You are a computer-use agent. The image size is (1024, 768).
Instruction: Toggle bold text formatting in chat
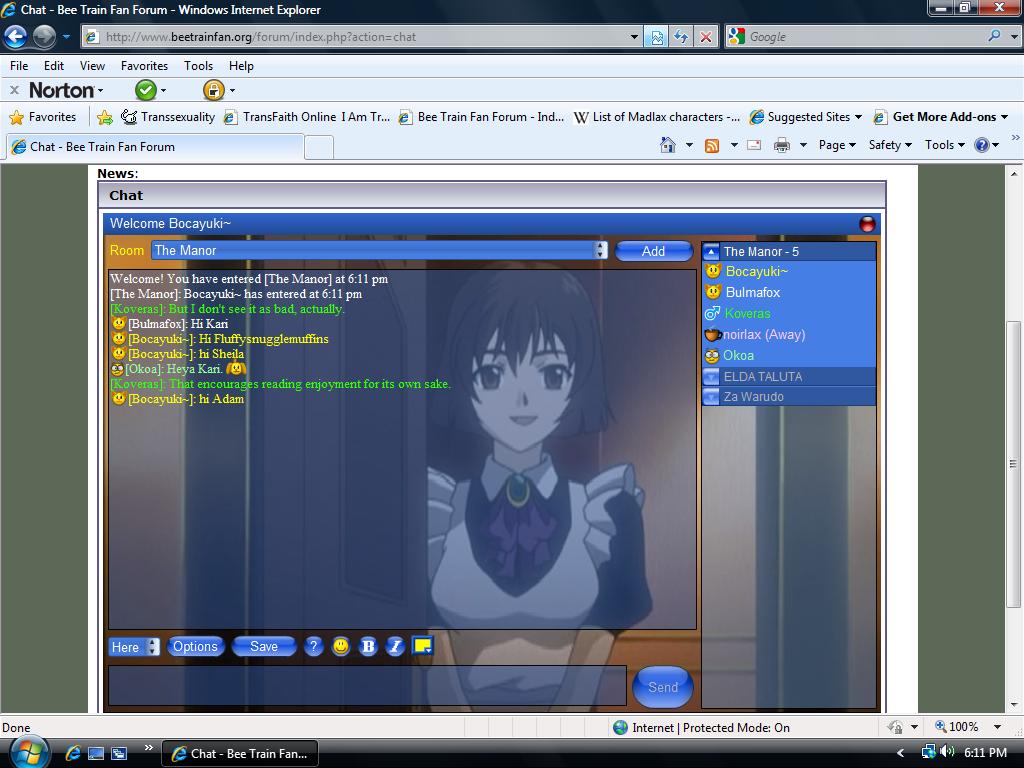(368, 647)
